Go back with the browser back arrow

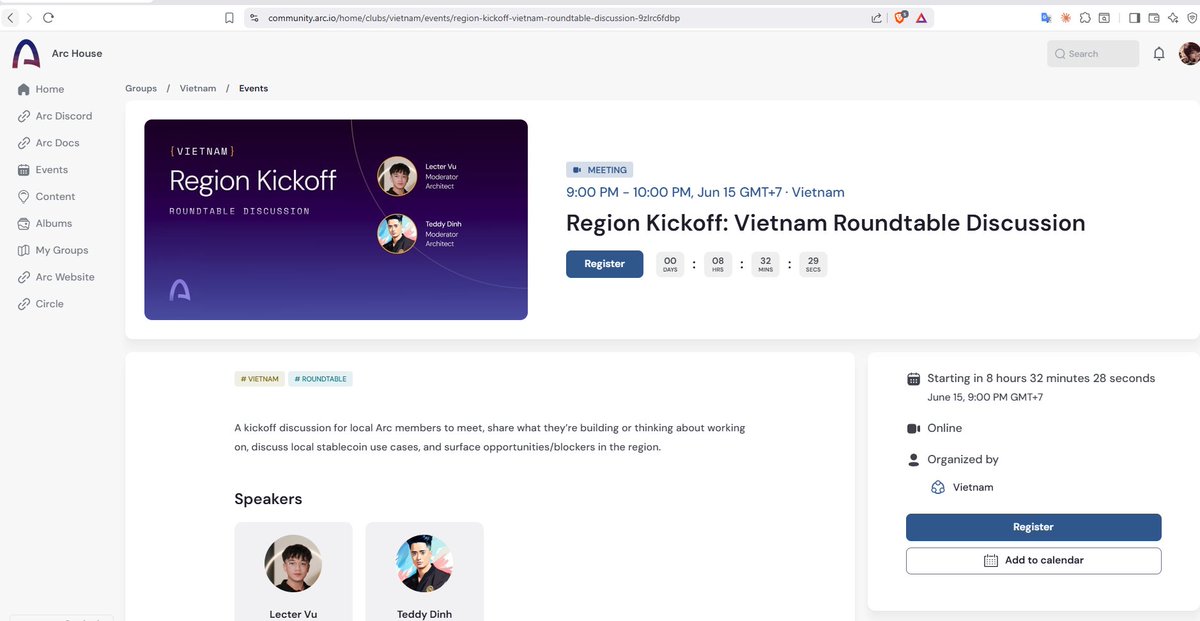point(11,18)
